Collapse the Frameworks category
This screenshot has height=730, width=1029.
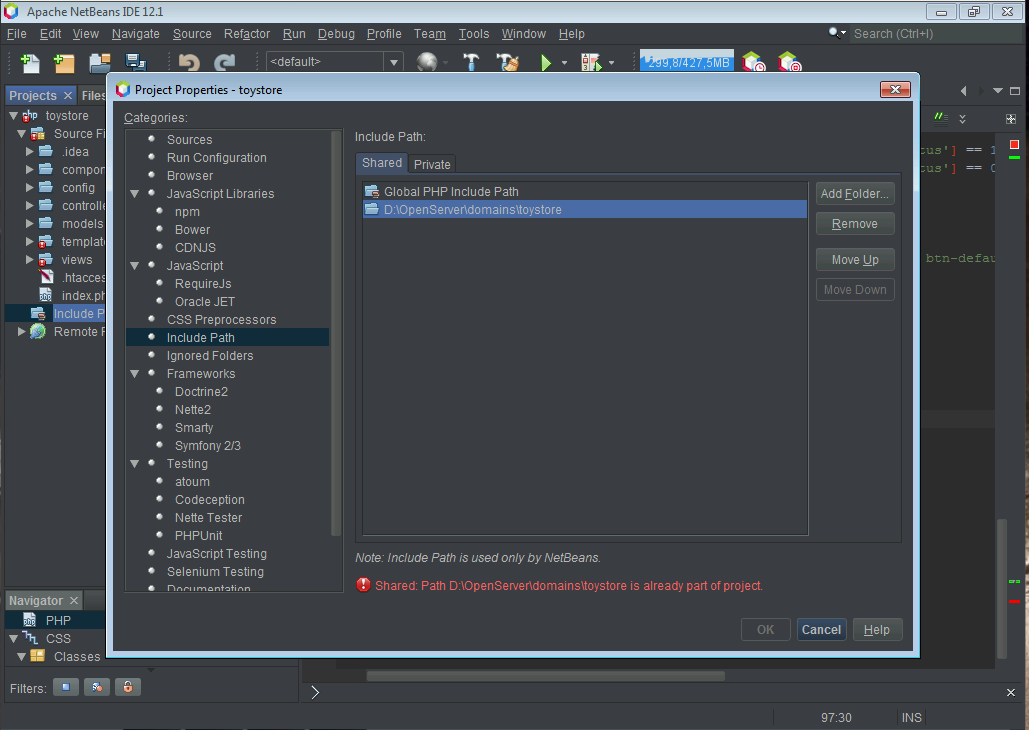coord(135,374)
